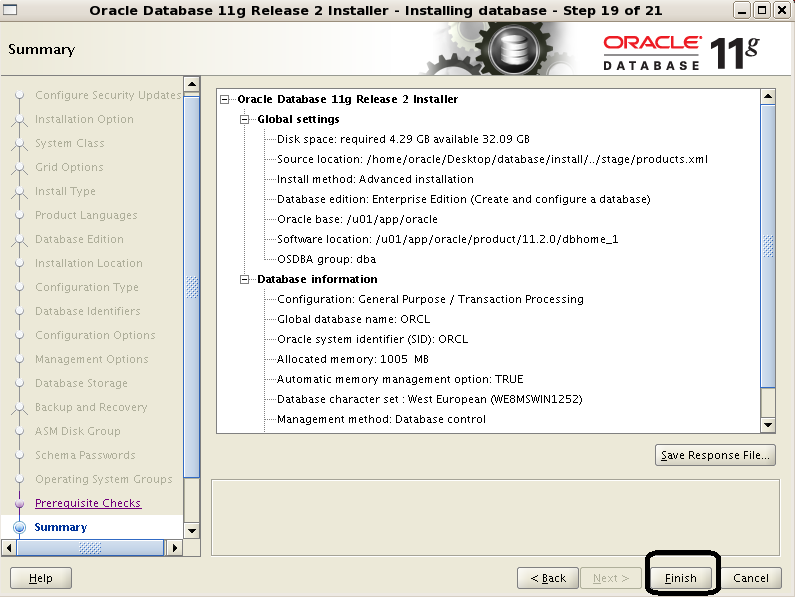
Task: Open the Help dialog
Action: [x=41, y=578]
